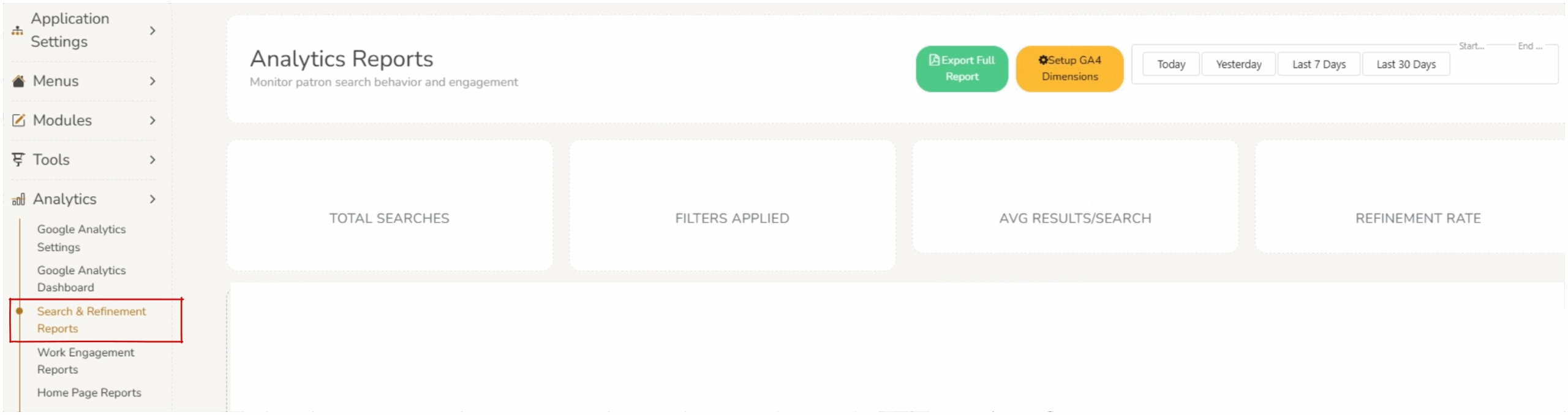Expand the Modules section chevron
This screenshot has width=1568, height=415.
pyautogui.click(x=153, y=120)
